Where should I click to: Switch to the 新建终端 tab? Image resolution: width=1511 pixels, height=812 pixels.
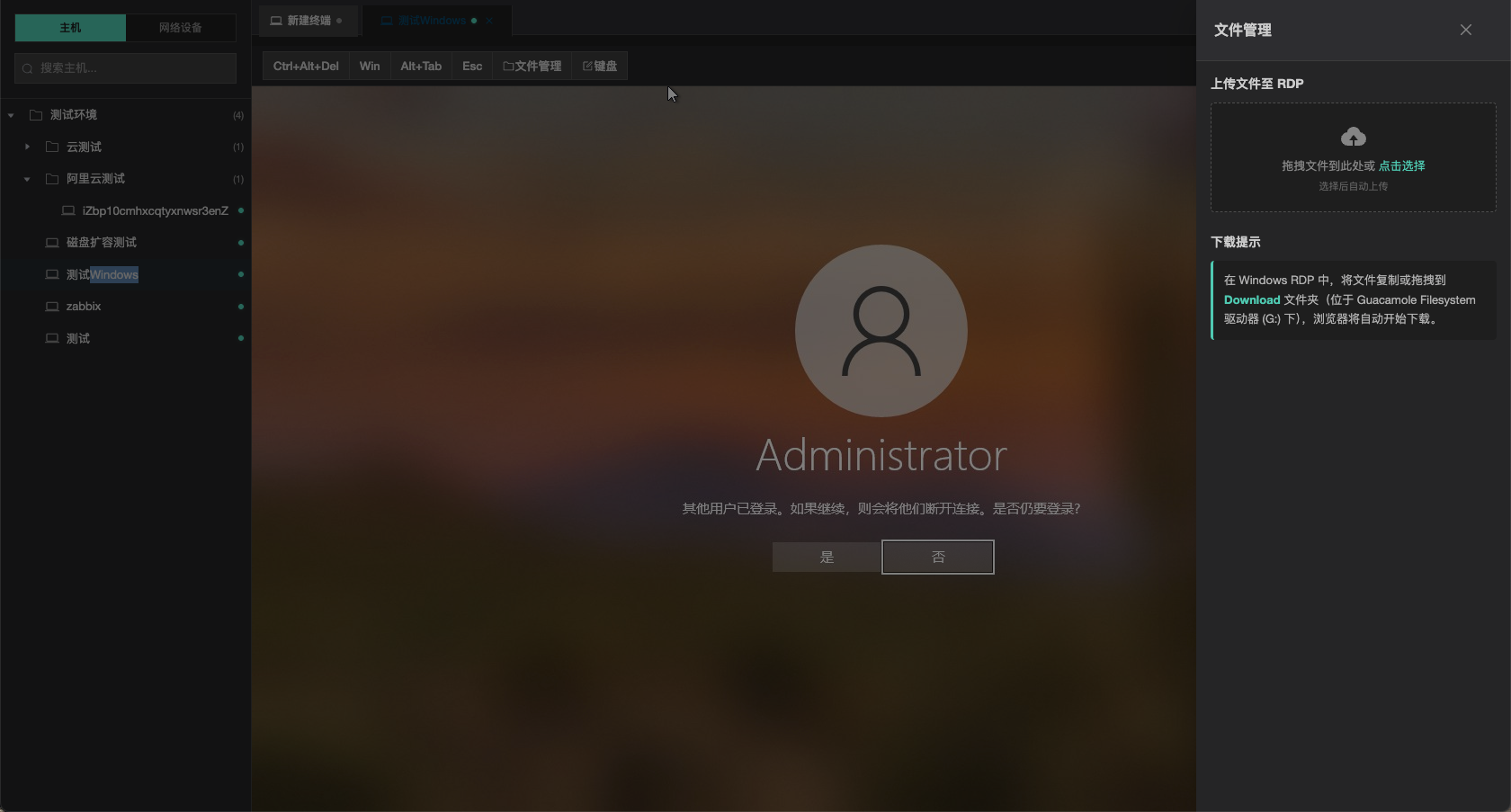point(308,21)
